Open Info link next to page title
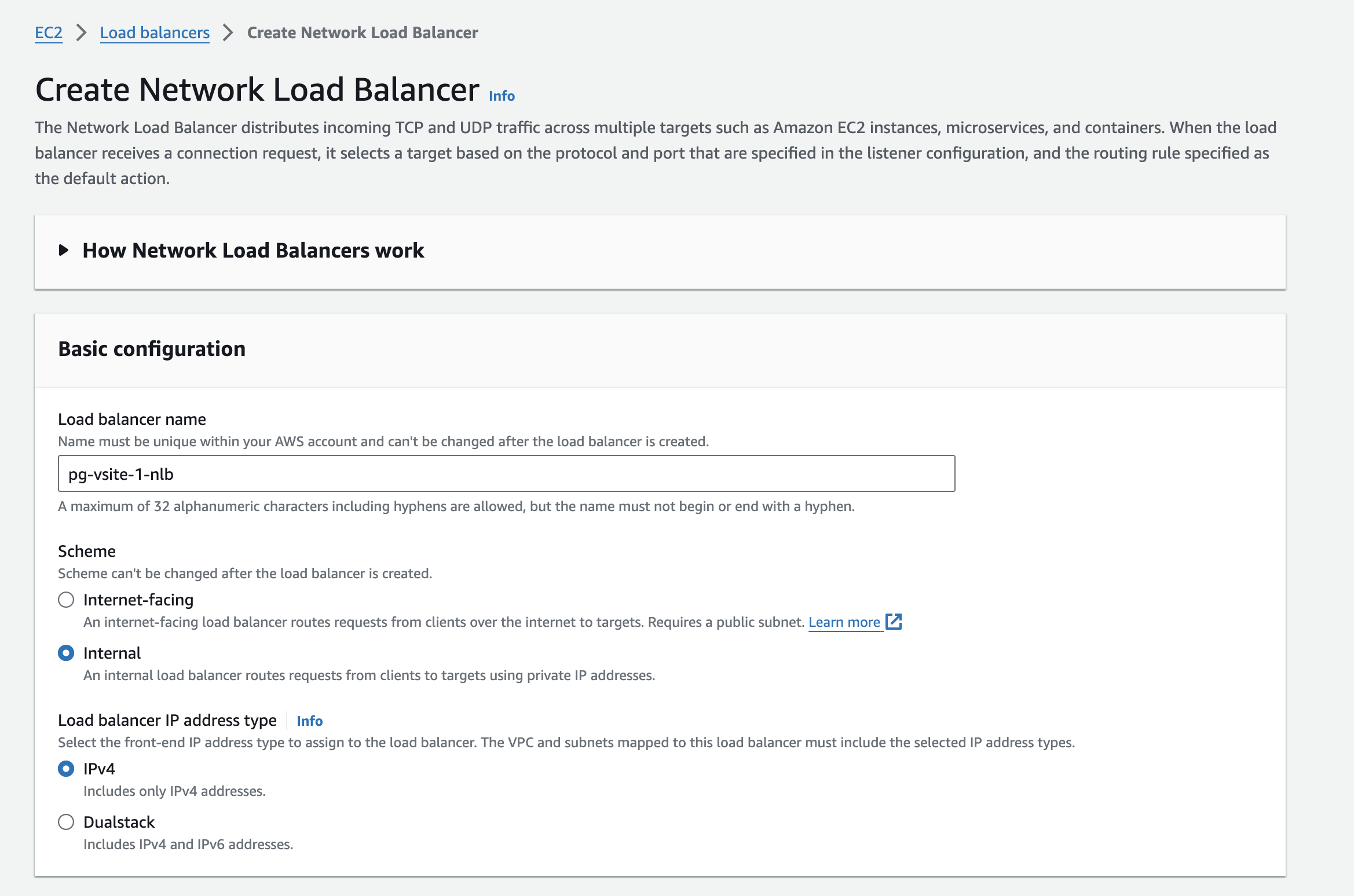This screenshot has width=1354, height=896. coord(502,96)
